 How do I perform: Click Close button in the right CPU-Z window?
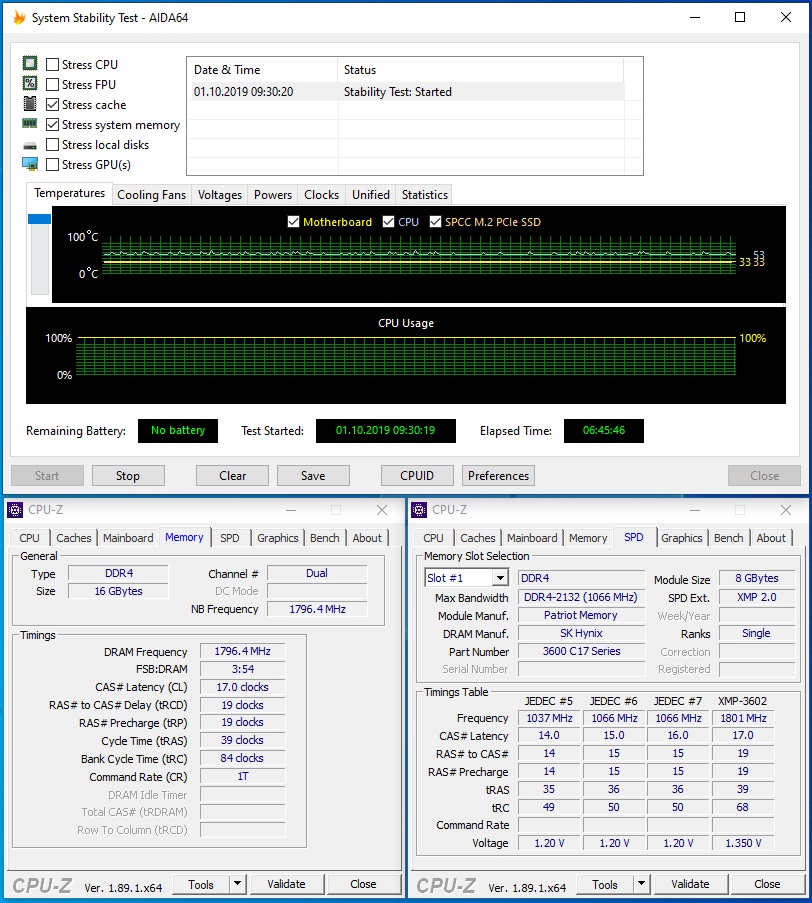pyautogui.click(x=767, y=884)
